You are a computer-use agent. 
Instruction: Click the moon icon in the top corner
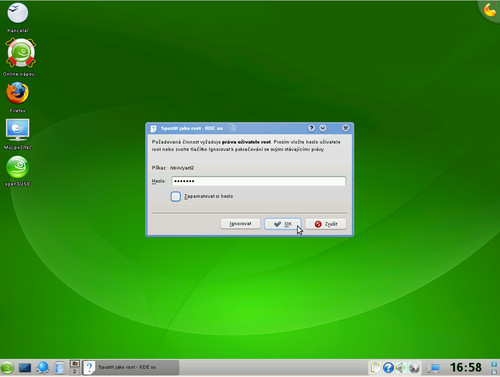[x=490, y=10]
